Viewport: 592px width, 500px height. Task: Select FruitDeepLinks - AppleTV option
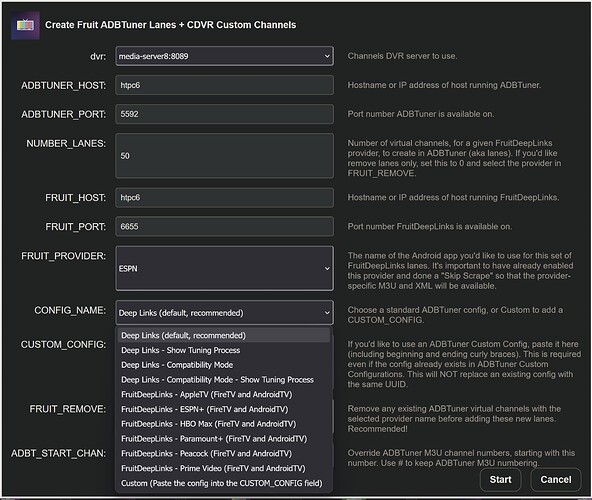[x=224, y=394]
